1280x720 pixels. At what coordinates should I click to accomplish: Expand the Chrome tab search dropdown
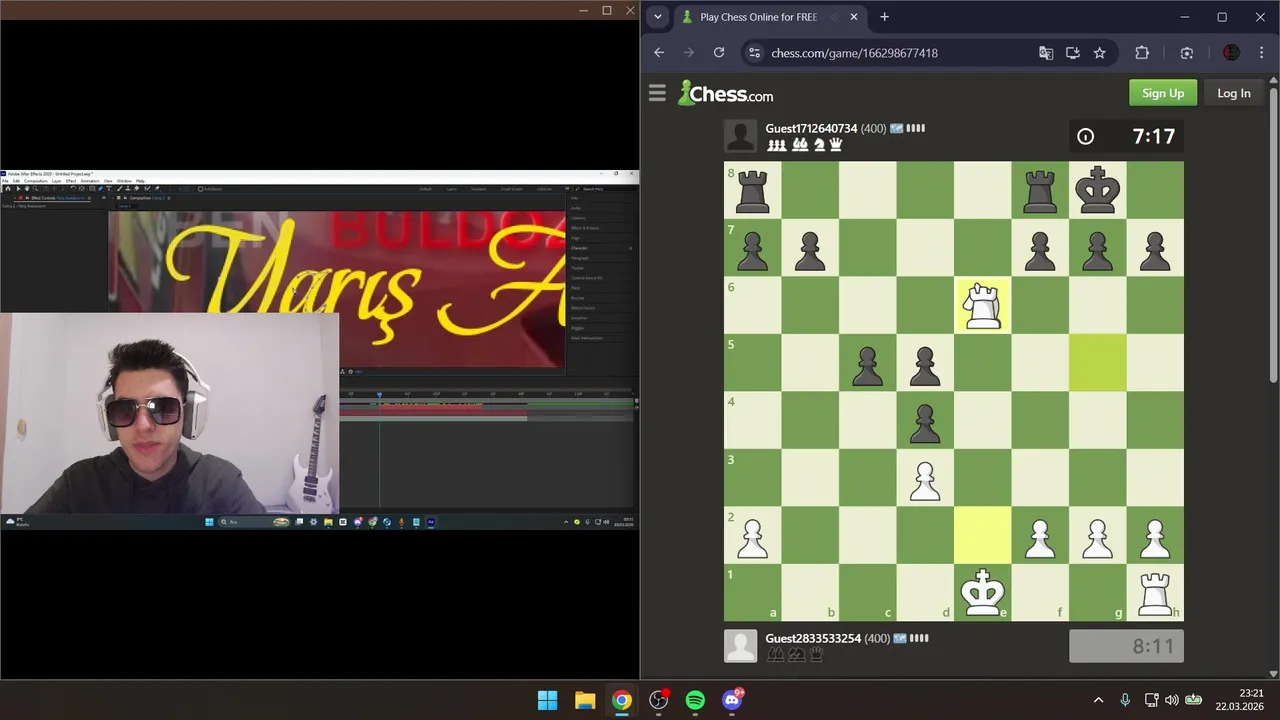pos(658,17)
